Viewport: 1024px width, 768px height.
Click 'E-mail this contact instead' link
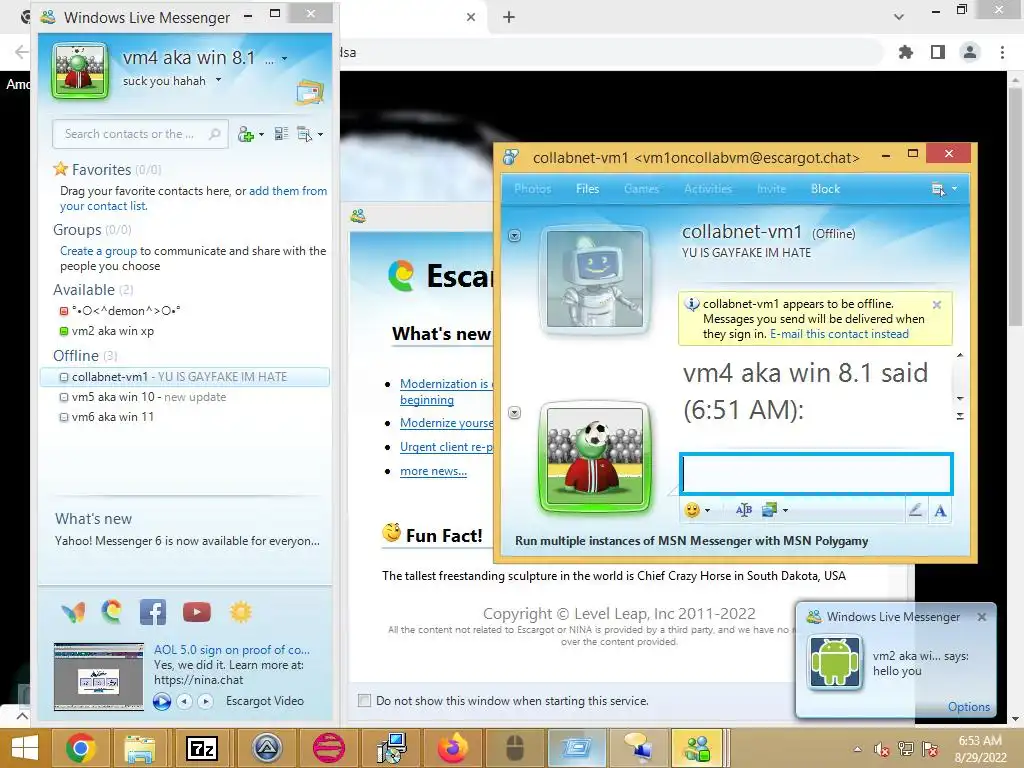tap(839, 334)
